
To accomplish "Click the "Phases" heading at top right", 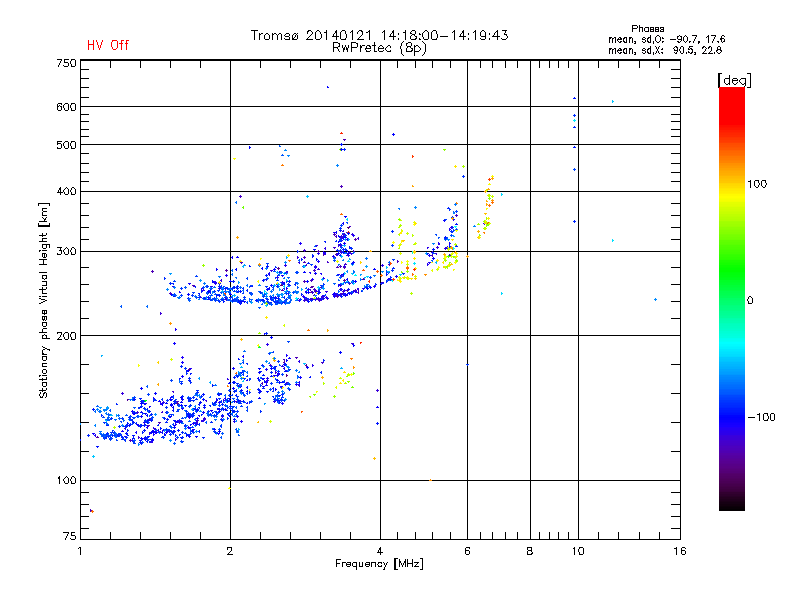I will point(647,29).
